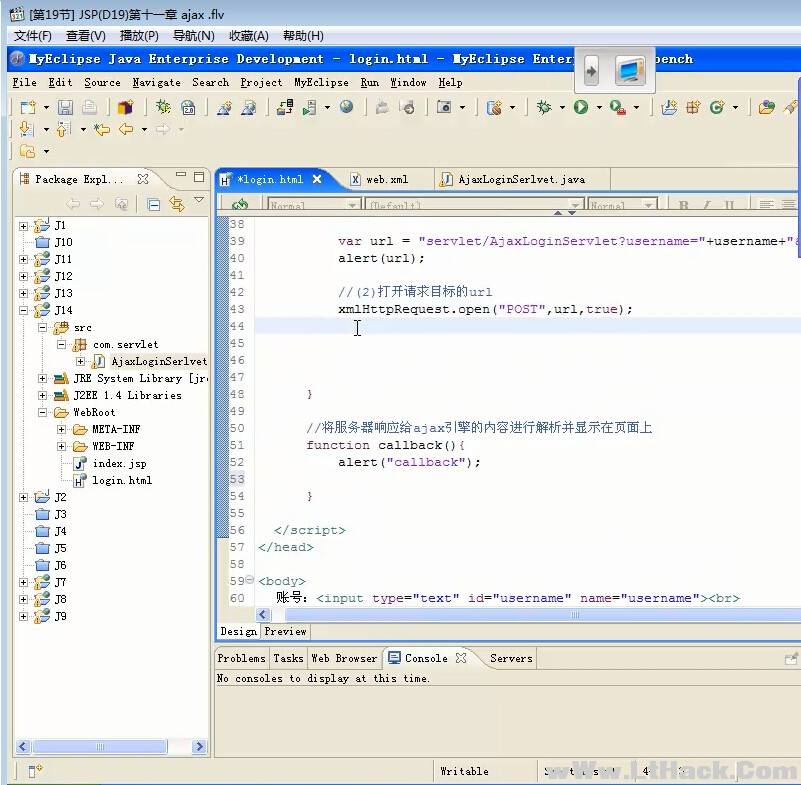Click the Save icon in the toolbar

(65, 107)
